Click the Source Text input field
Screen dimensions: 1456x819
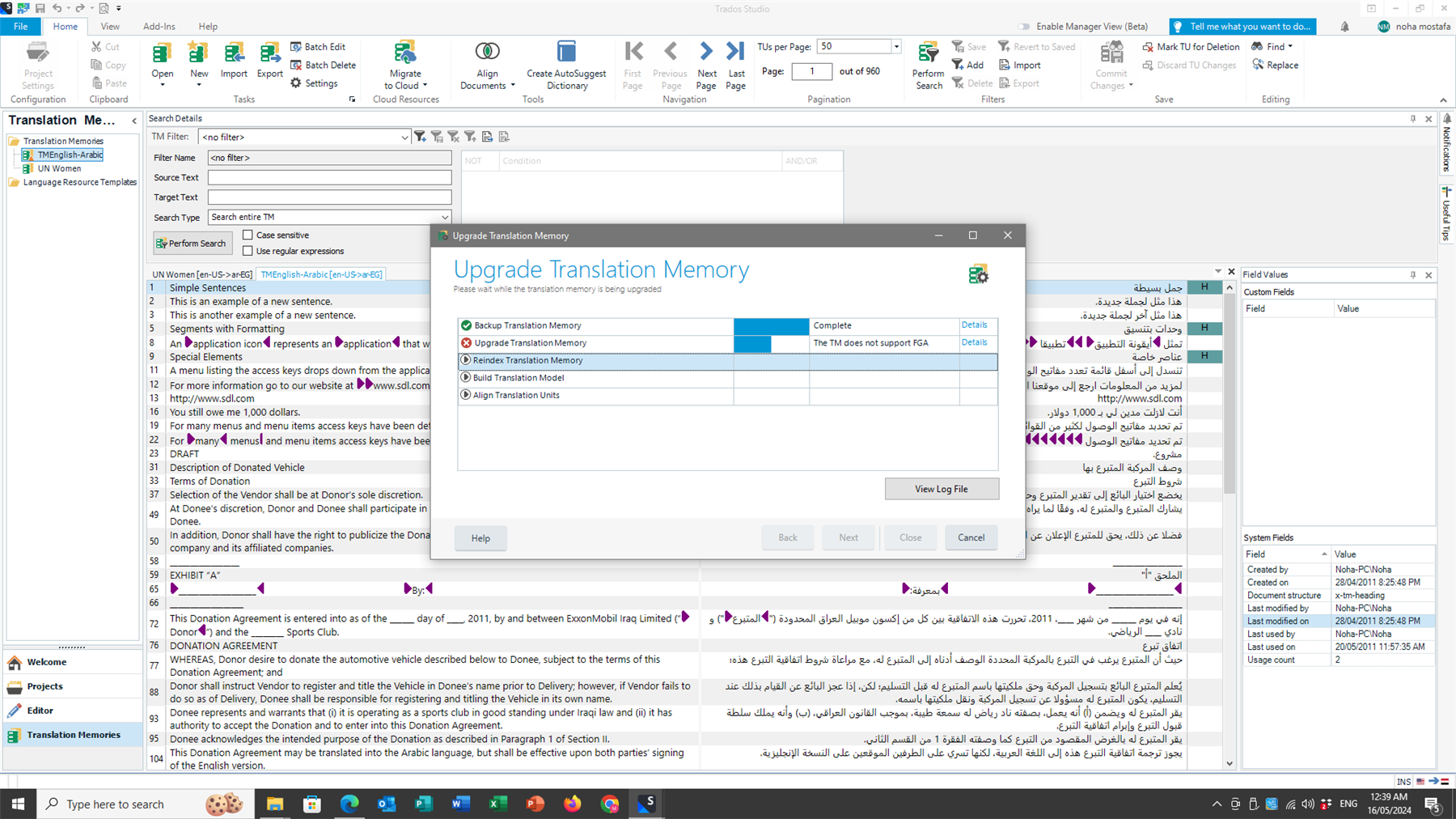pos(329,177)
